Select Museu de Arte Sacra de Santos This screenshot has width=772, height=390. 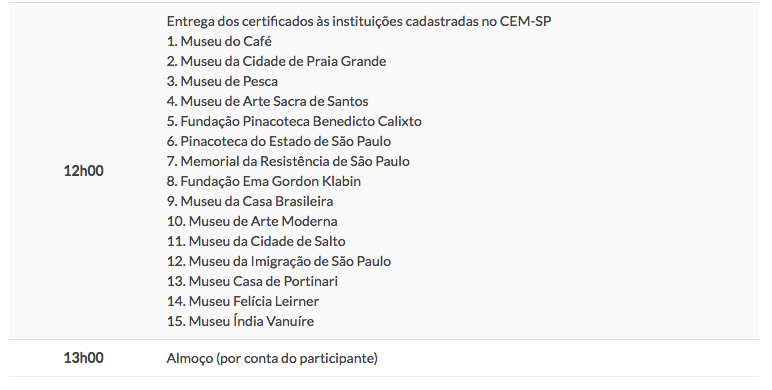[x=267, y=101]
